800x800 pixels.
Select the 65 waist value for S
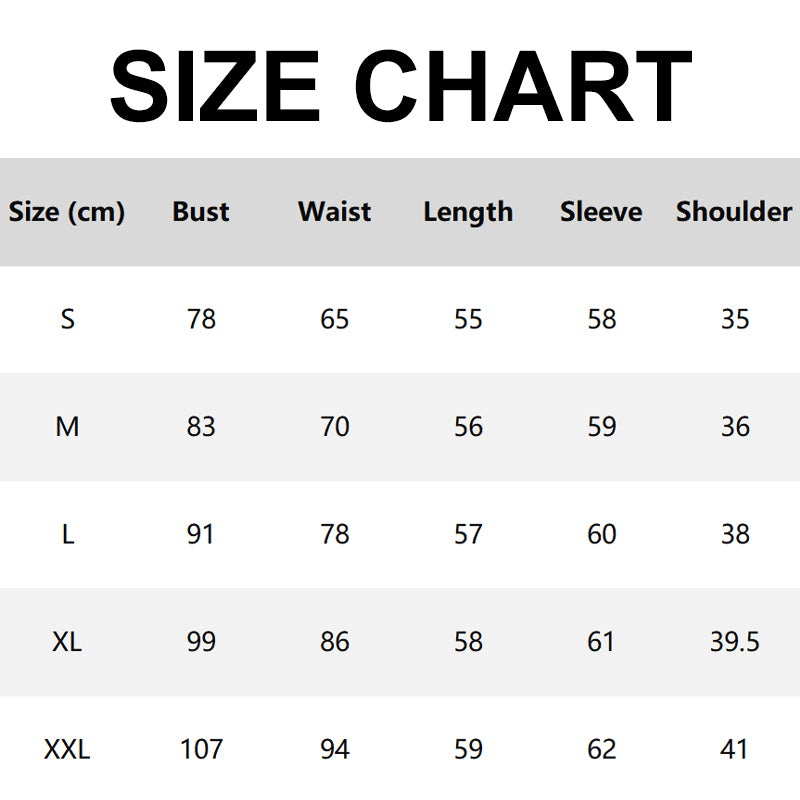[x=335, y=320]
